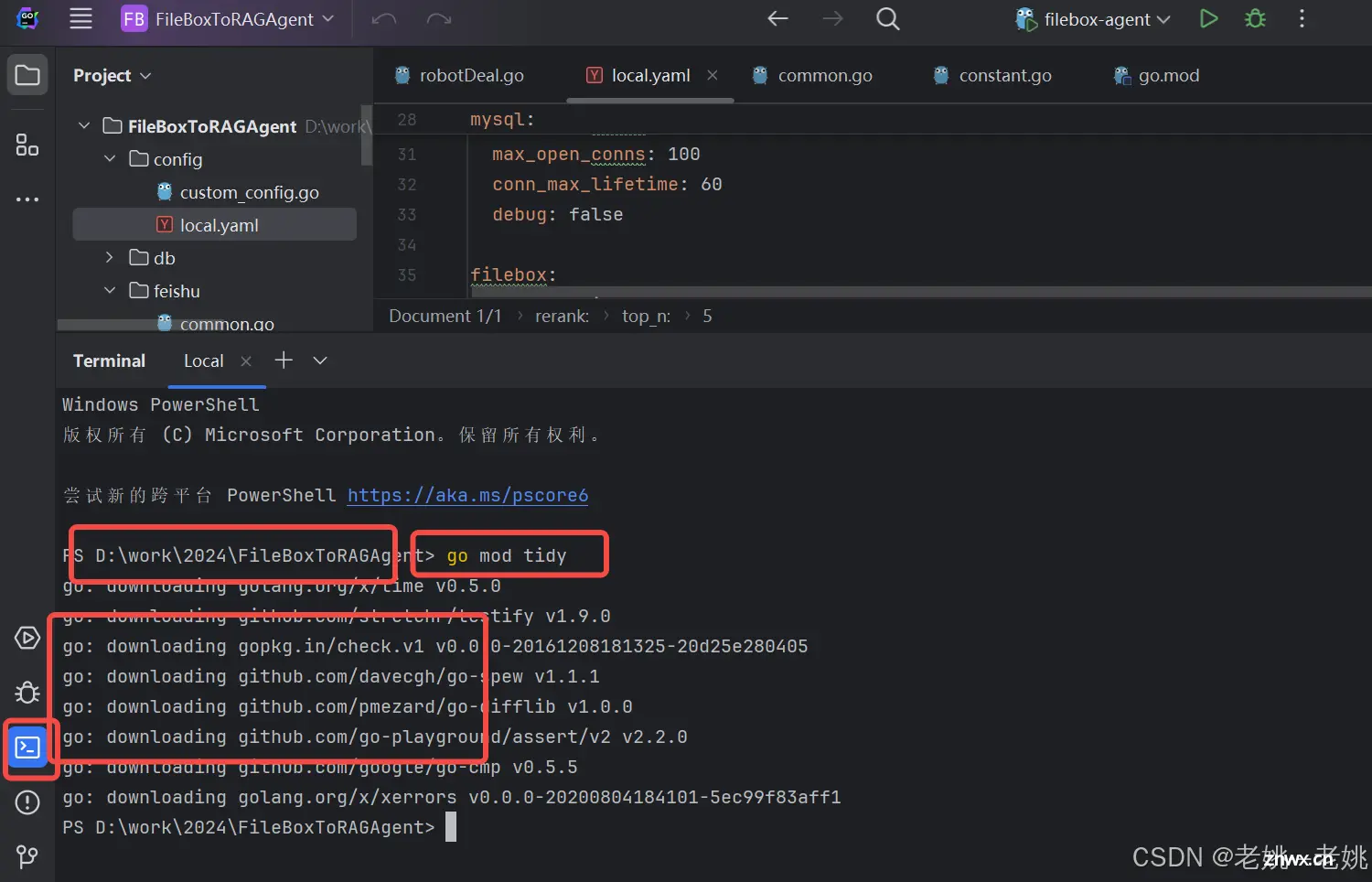Screen dimensions: 1372x882
Task: Toggle the Terminal tool window icon
Action: [x=27, y=748]
